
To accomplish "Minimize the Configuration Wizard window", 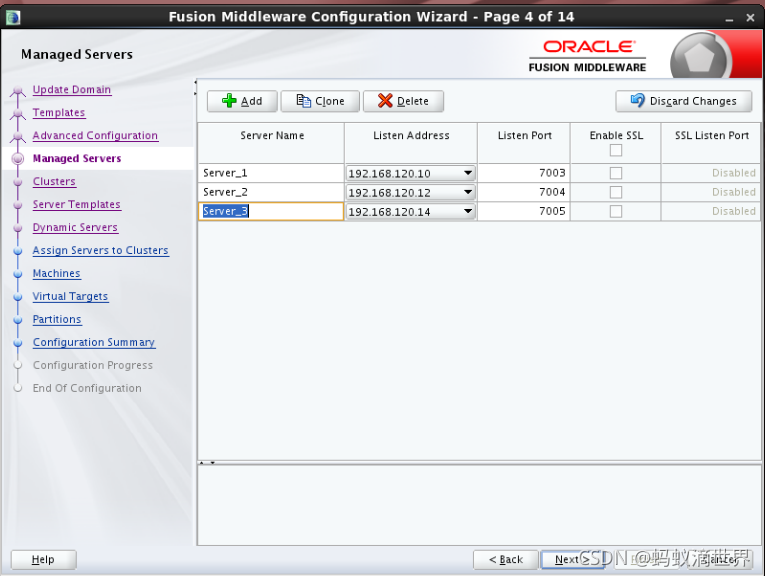I will pyautogui.click(x=729, y=19).
